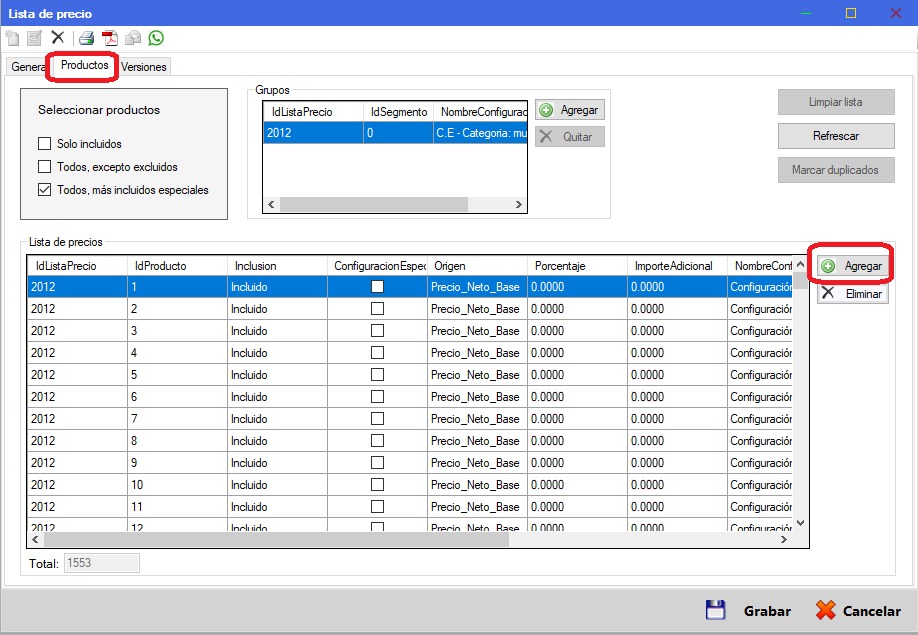
Task: Share via WhatsApp toolbar icon
Action: coord(156,38)
